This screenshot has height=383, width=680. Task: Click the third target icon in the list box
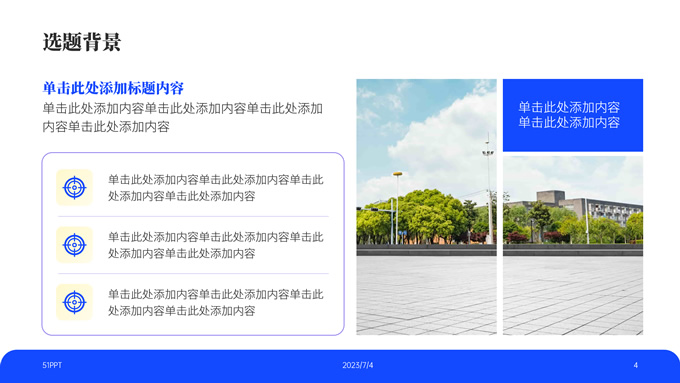[x=74, y=302]
